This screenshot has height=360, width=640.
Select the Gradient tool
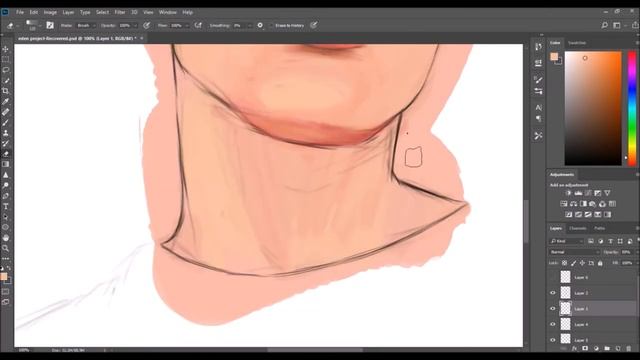tap(6, 164)
